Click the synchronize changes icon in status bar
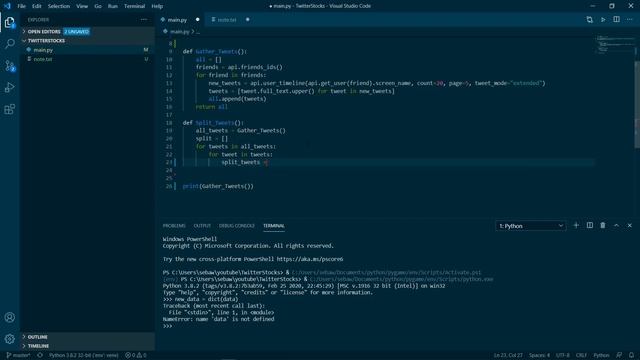Image resolution: width=640 pixels, height=360 pixels. [40, 355]
